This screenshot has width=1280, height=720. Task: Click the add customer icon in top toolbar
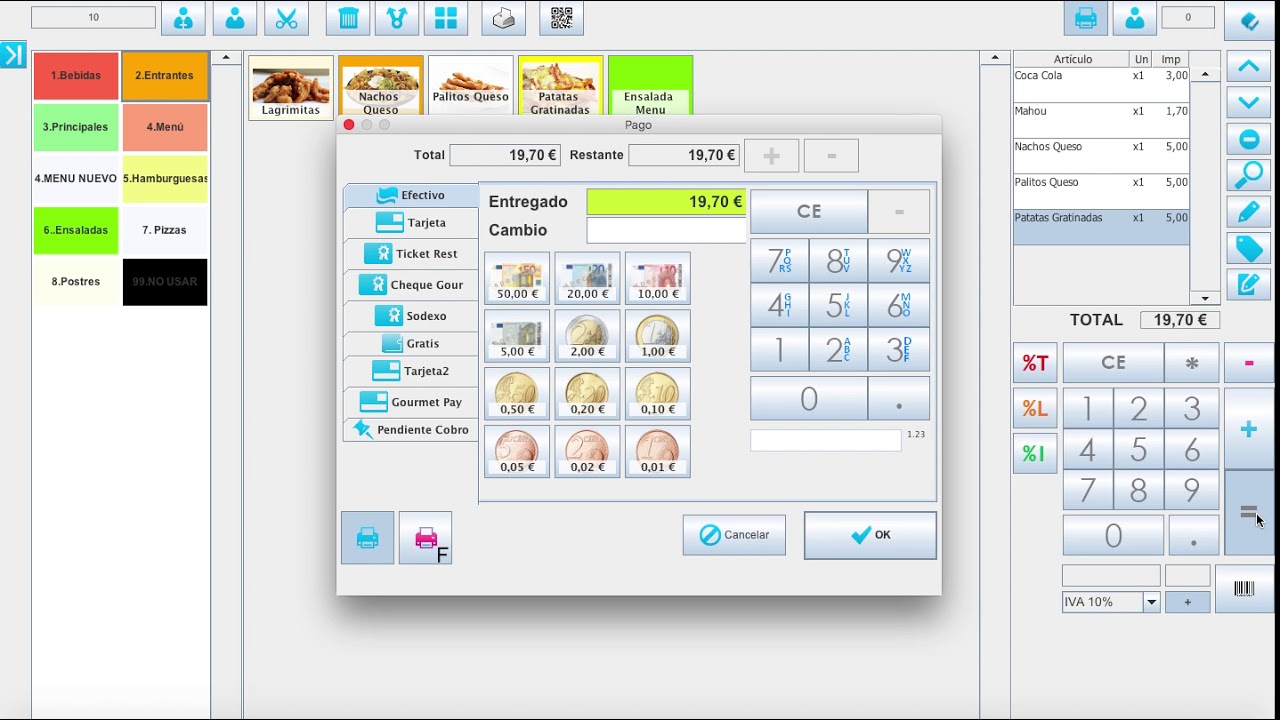(x=183, y=18)
